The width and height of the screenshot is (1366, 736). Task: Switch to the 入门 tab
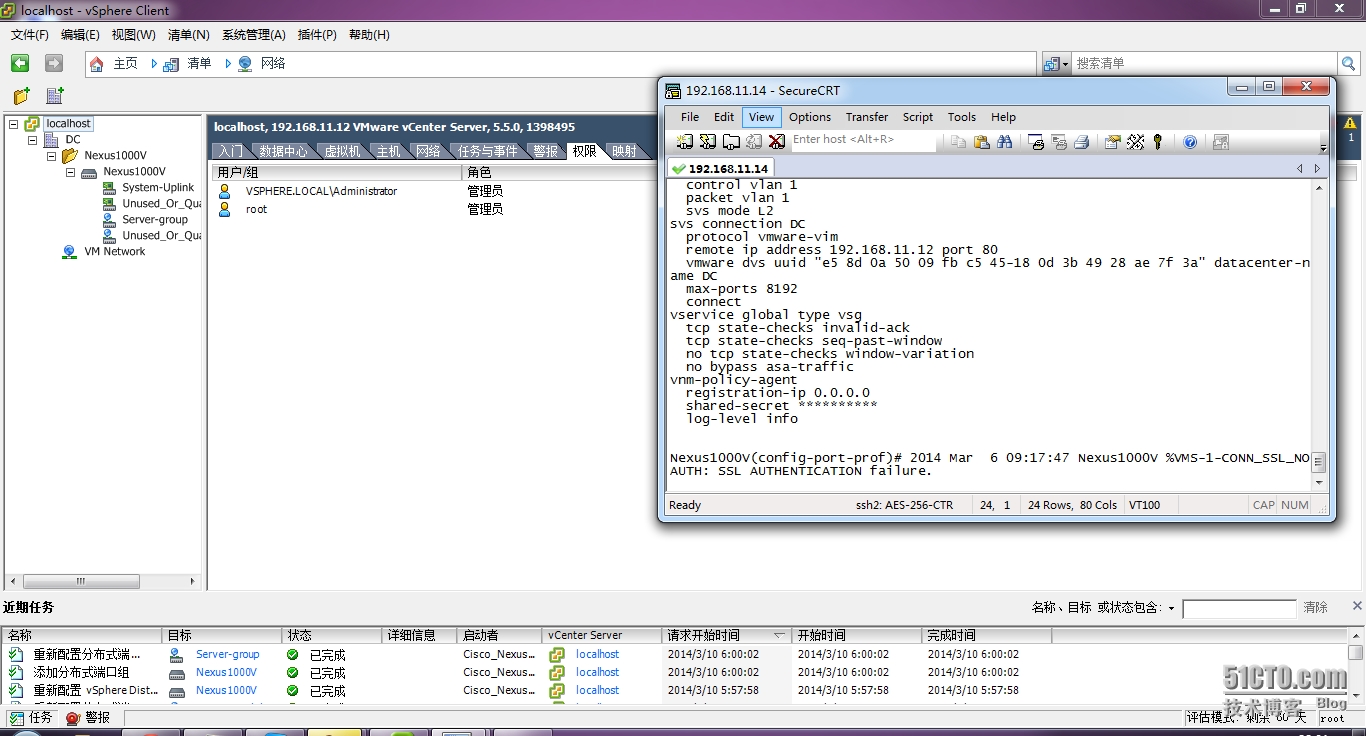(230, 151)
